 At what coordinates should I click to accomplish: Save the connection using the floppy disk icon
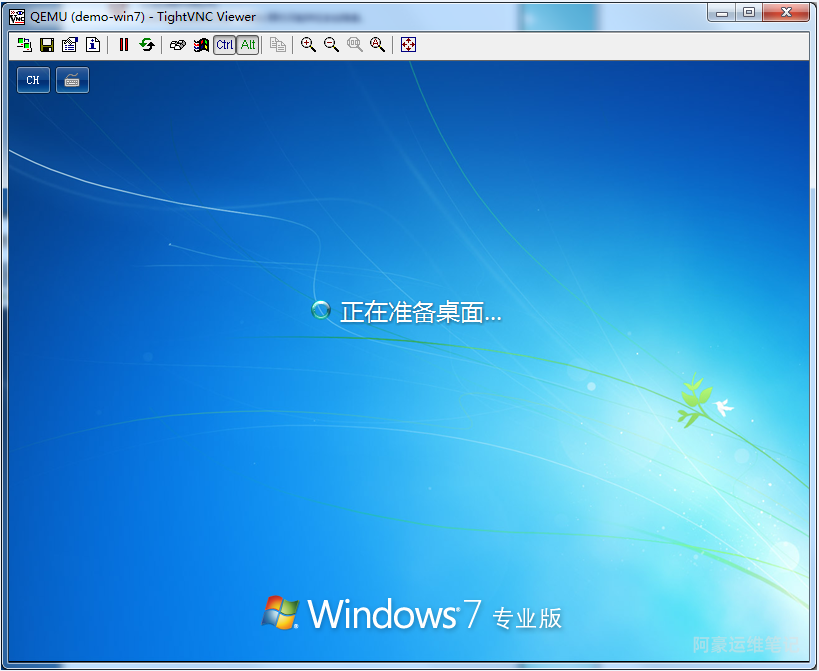[47, 45]
